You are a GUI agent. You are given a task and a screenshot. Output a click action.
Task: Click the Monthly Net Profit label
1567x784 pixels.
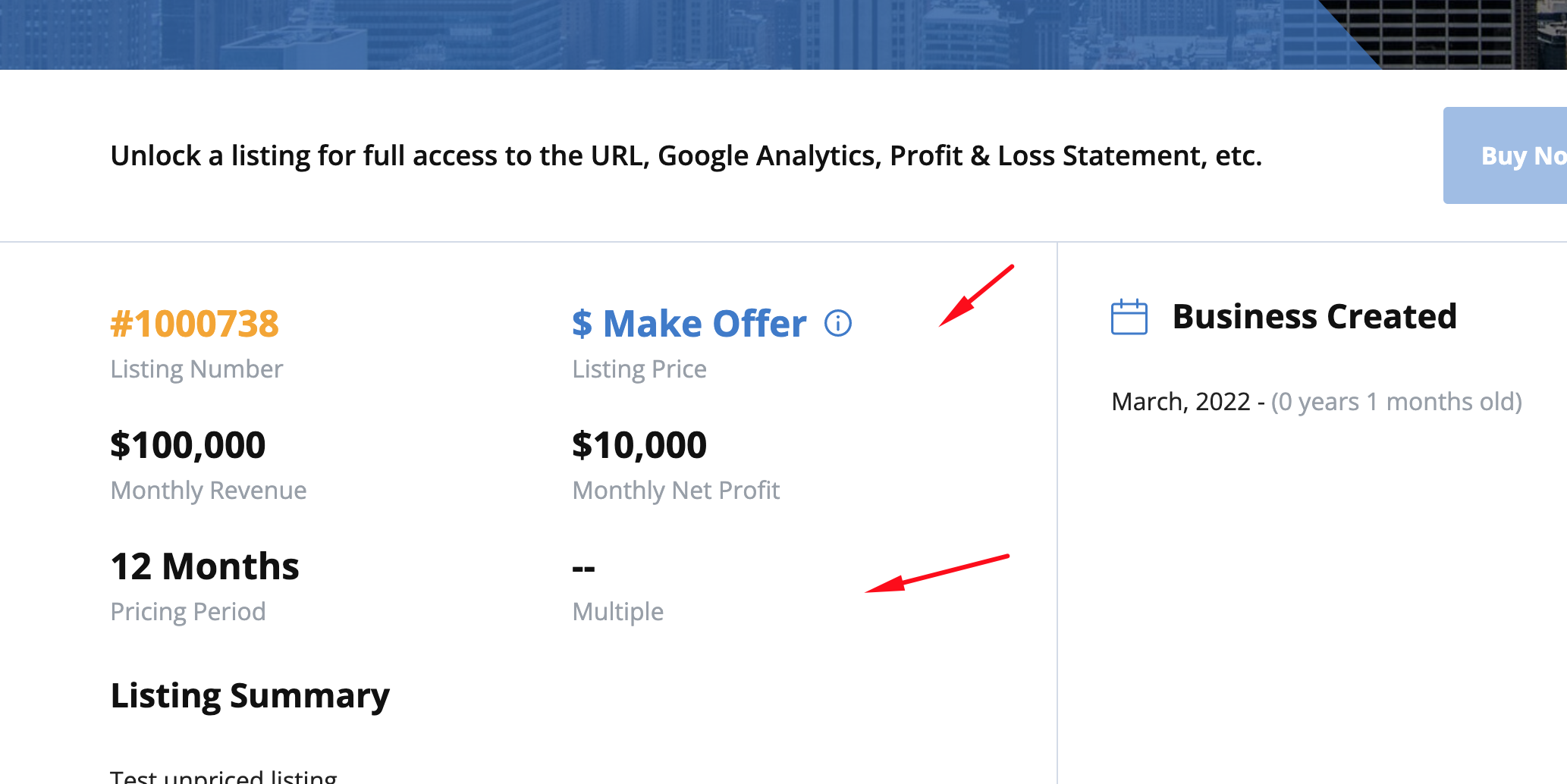[x=676, y=491]
